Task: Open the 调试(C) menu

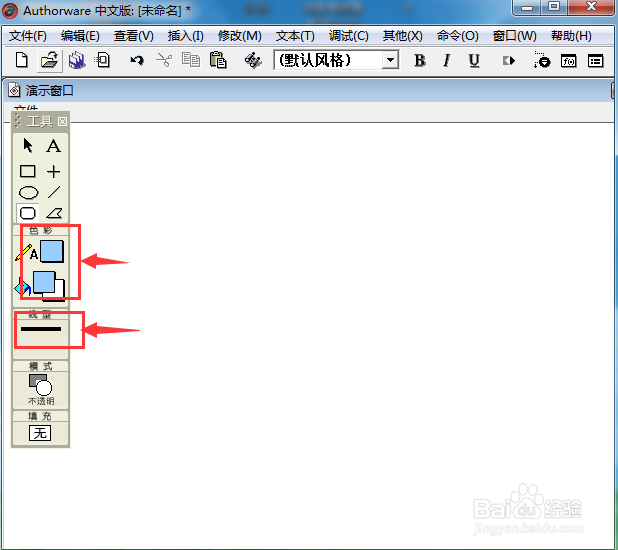Action: click(348, 36)
